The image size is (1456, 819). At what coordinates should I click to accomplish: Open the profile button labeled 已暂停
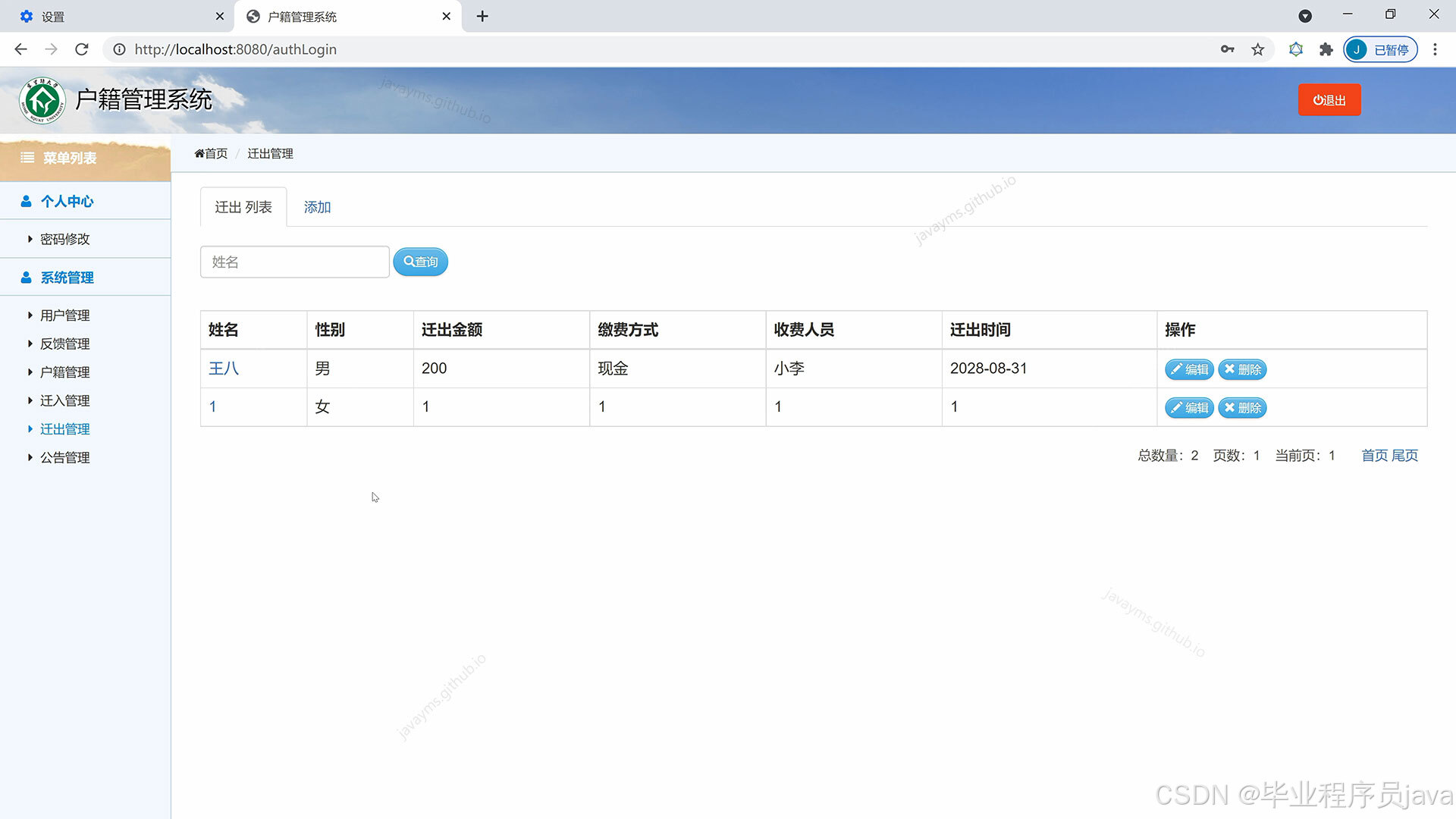(1380, 49)
